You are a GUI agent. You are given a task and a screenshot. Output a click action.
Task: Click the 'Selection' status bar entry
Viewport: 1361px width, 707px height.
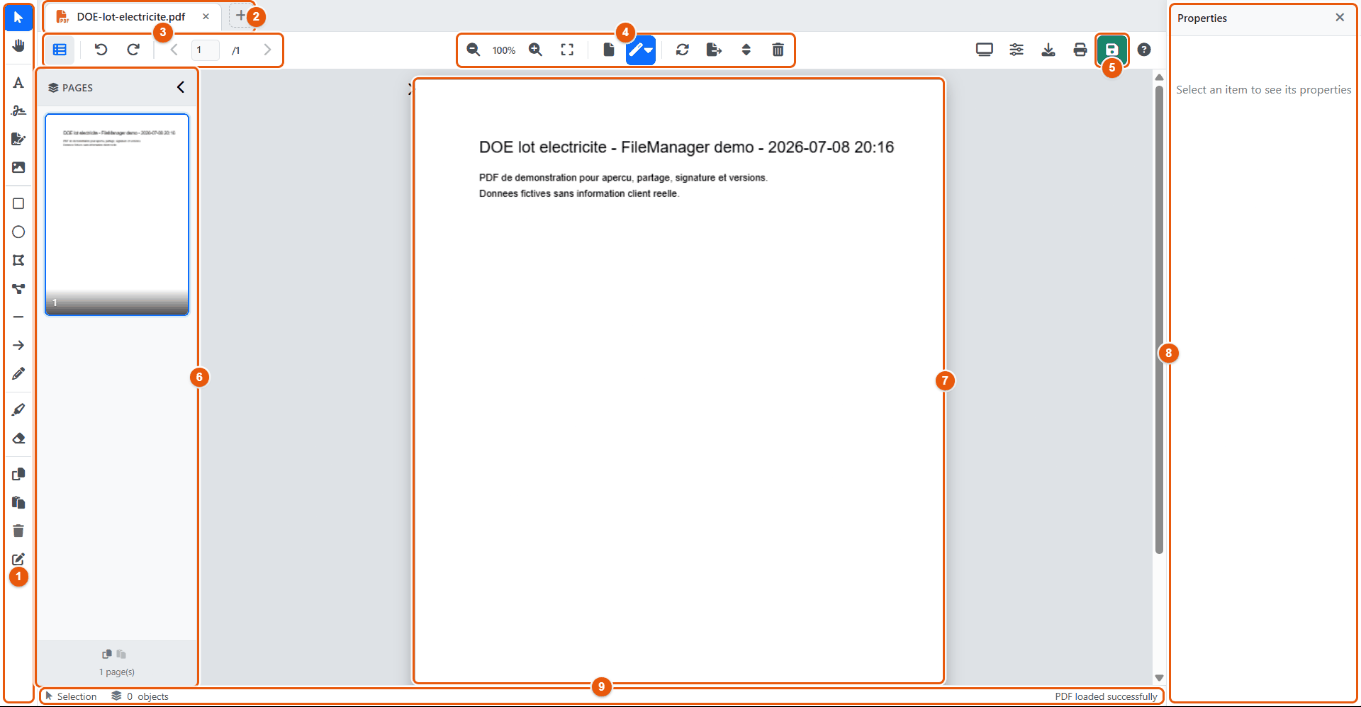click(x=71, y=696)
